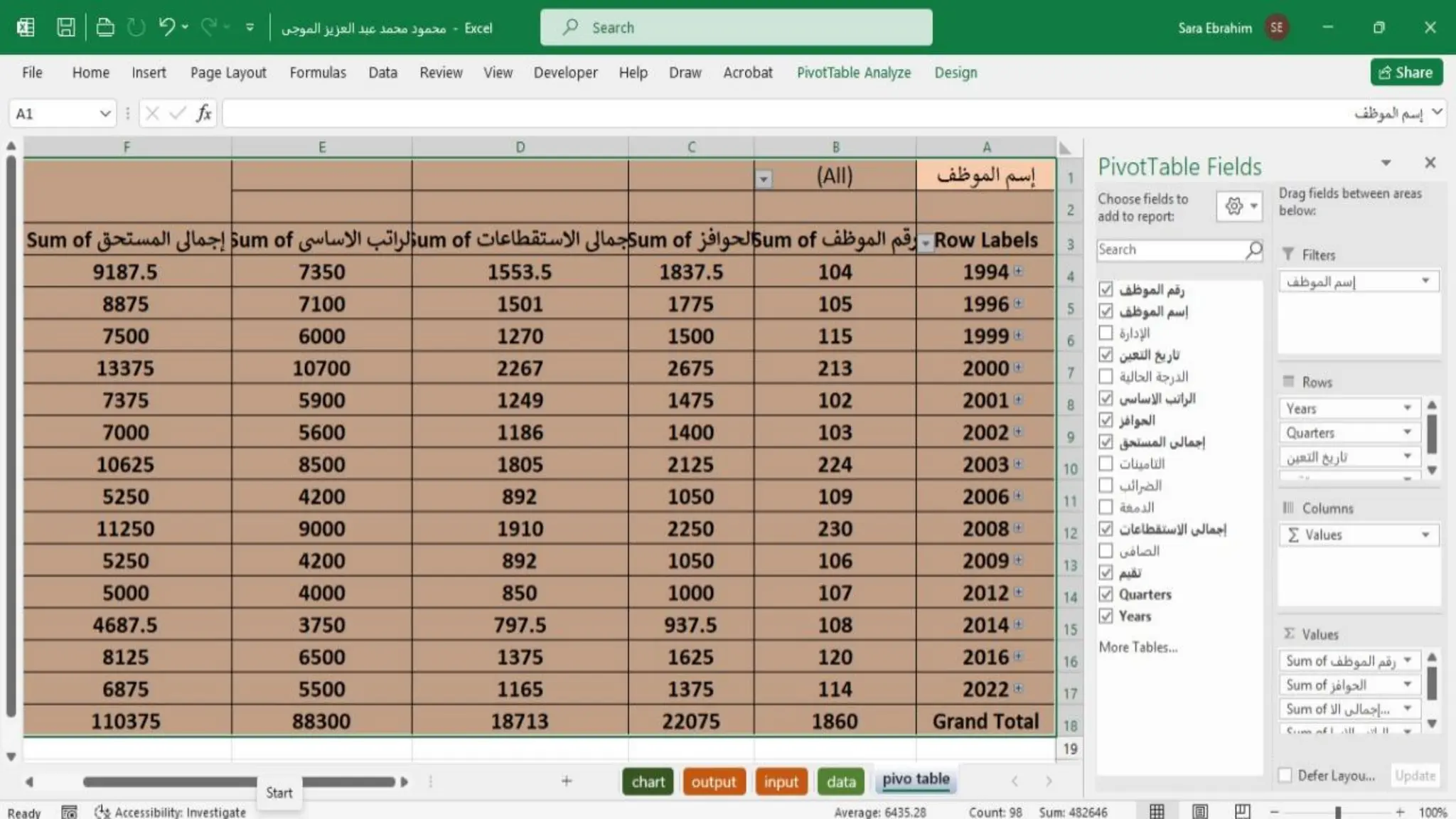1456x819 pixels.
Task: Click the Undo arrow icon
Action: [166, 28]
